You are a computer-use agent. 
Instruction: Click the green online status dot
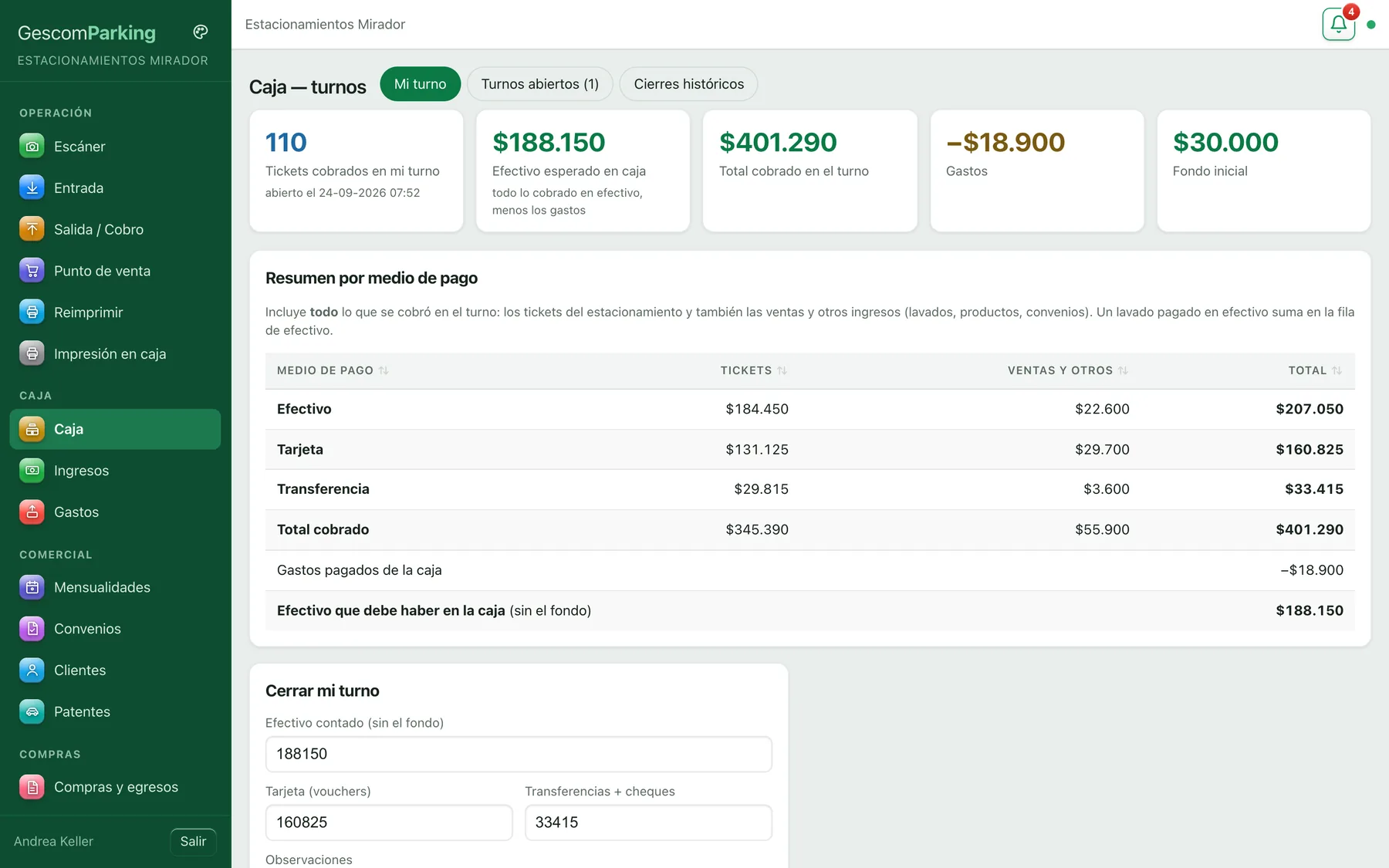point(1371,25)
